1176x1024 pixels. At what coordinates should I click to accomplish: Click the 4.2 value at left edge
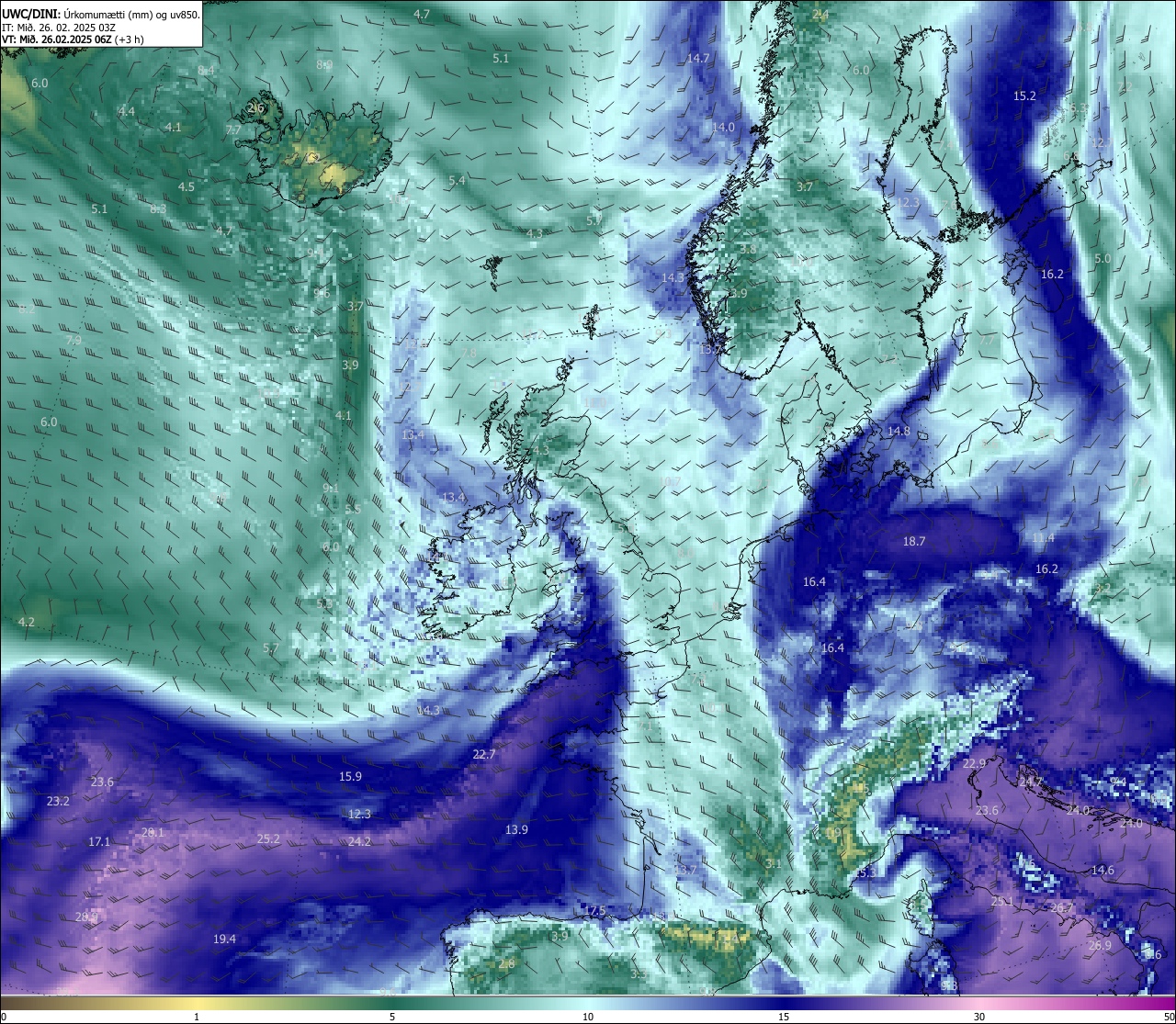point(27,623)
